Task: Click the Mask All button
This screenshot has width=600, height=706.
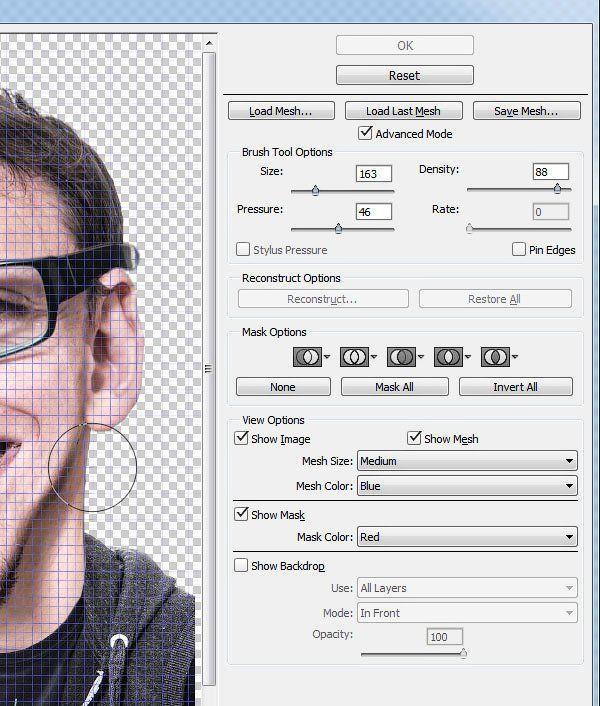Action: [395, 387]
